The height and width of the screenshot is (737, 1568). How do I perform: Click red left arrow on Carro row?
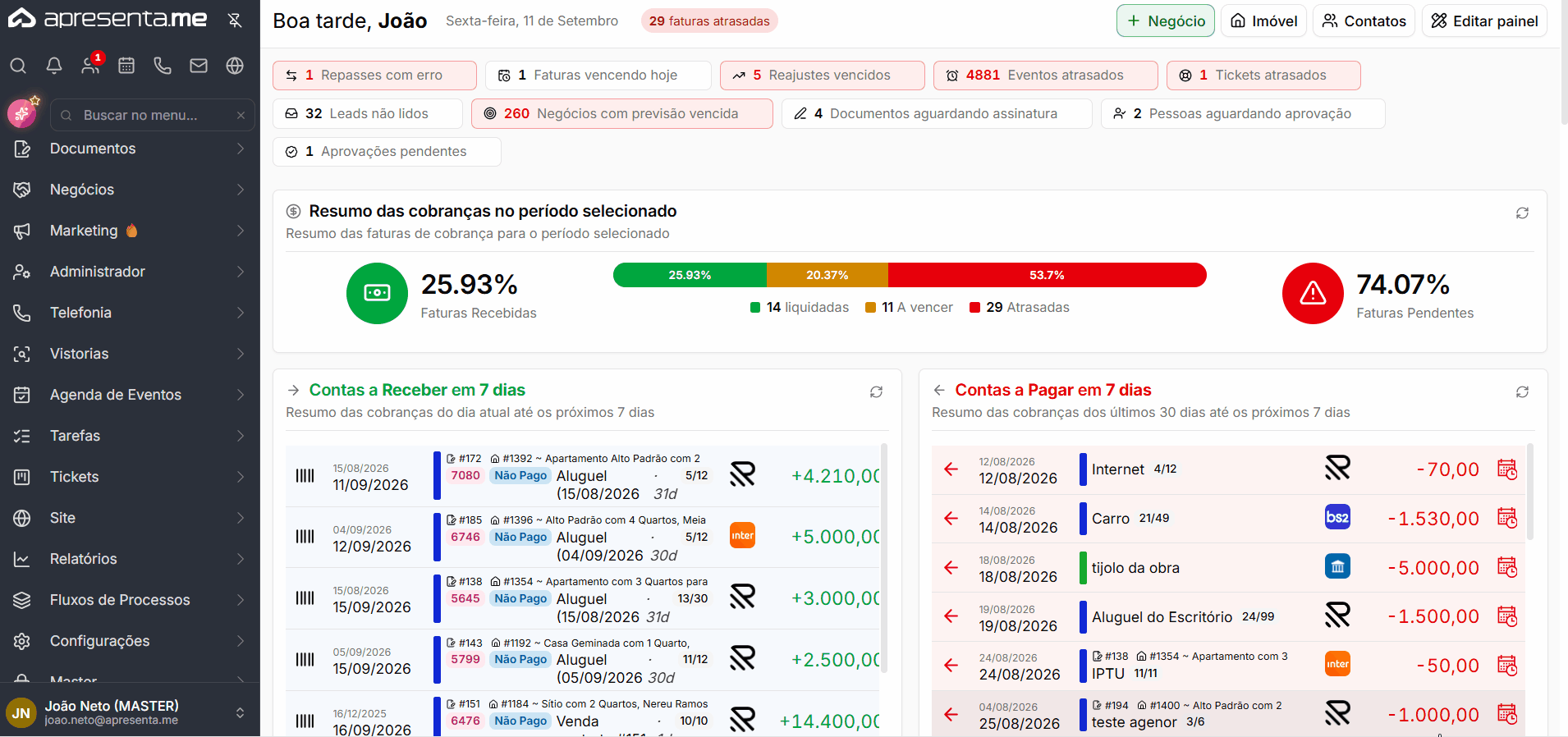pyautogui.click(x=951, y=518)
